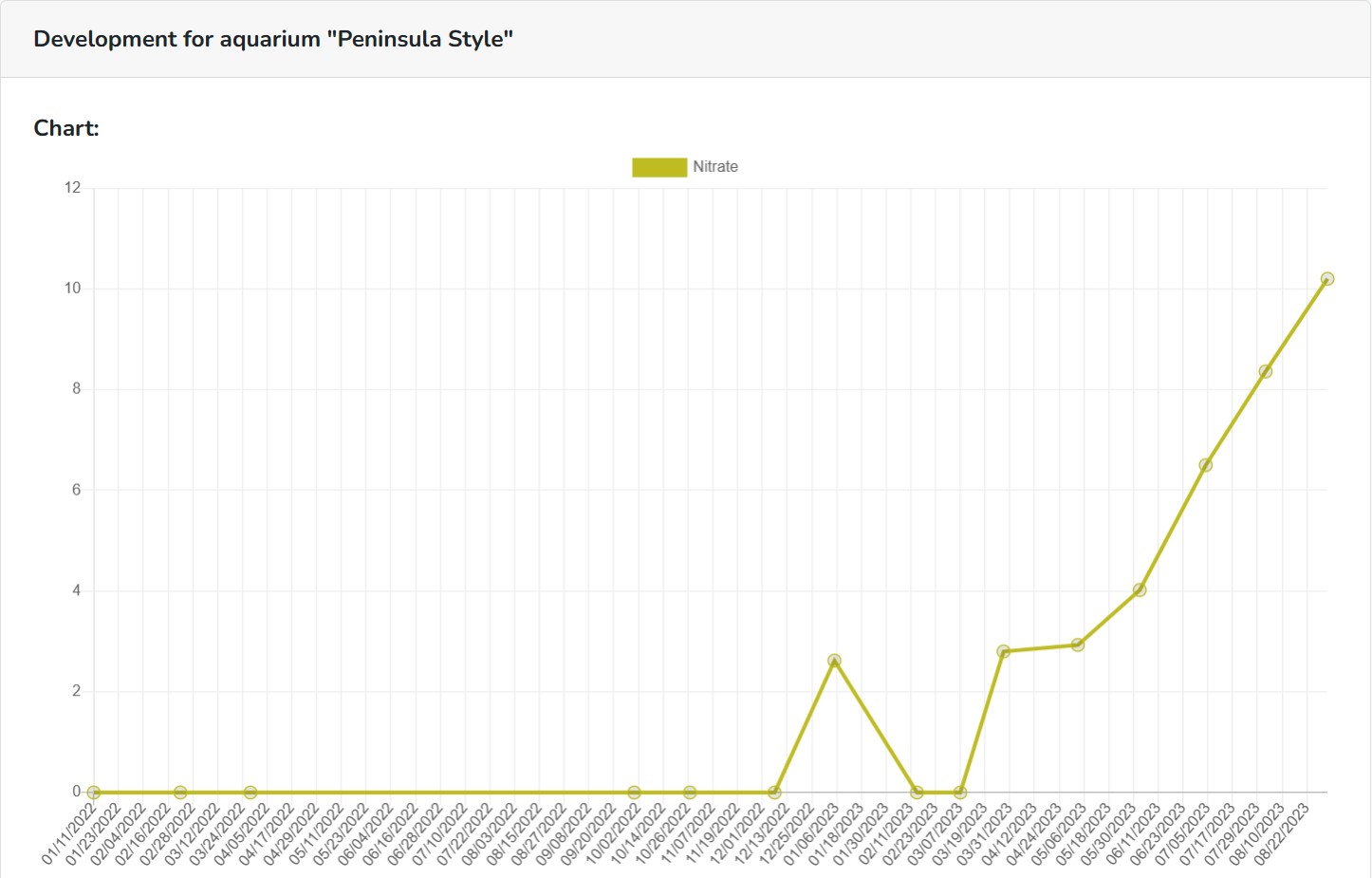Image resolution: width=1372 pixels, height=878 pixels.
Task: Click the zero point near 03/24/2022
Action: coord(250,793)
